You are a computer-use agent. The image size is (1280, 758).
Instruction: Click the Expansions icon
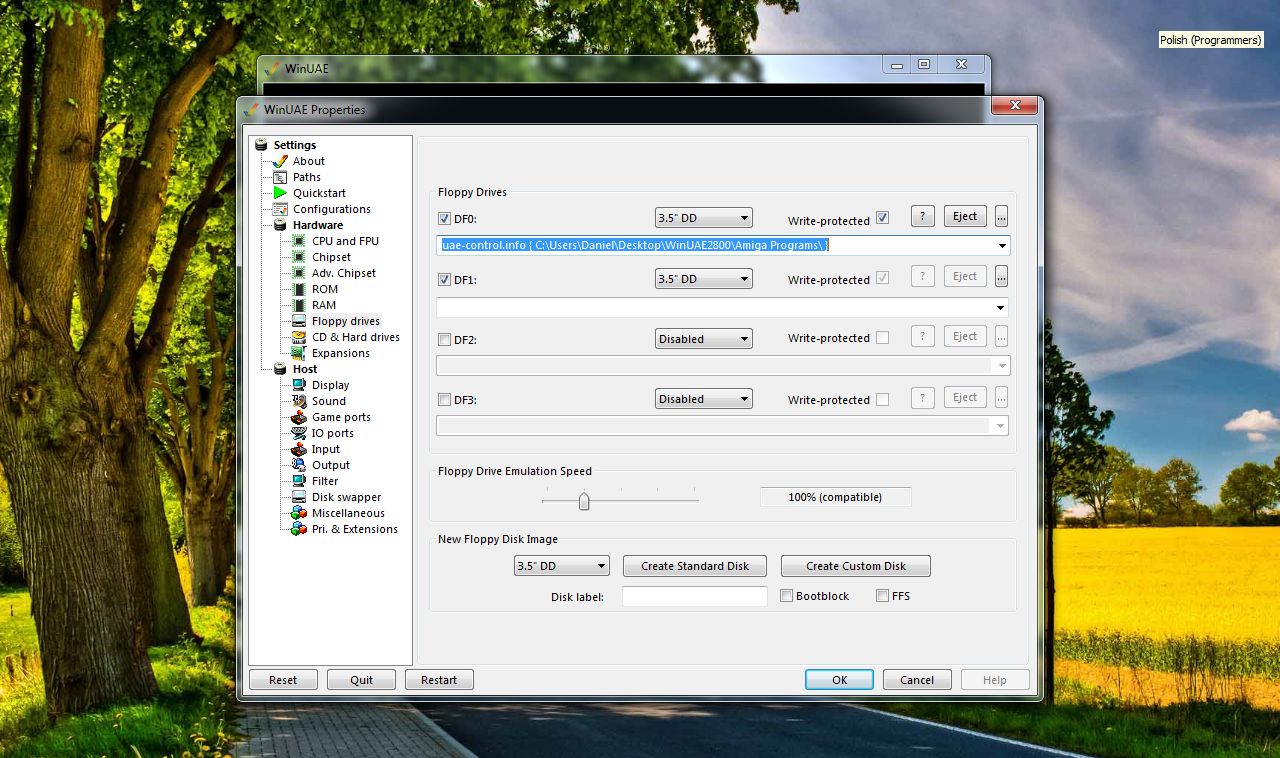[x=299, y=353]
